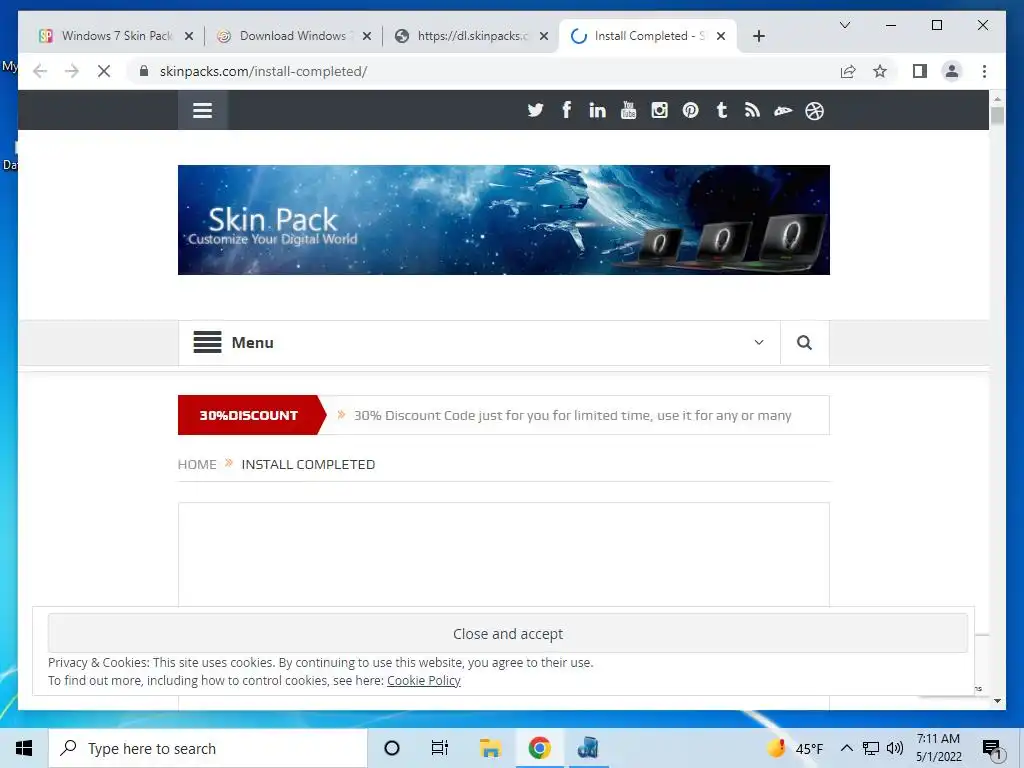Image resolution: width=1024 pixels, height=768 pixels.
Task: Open the Dribbble social icon
Action: 814,111
